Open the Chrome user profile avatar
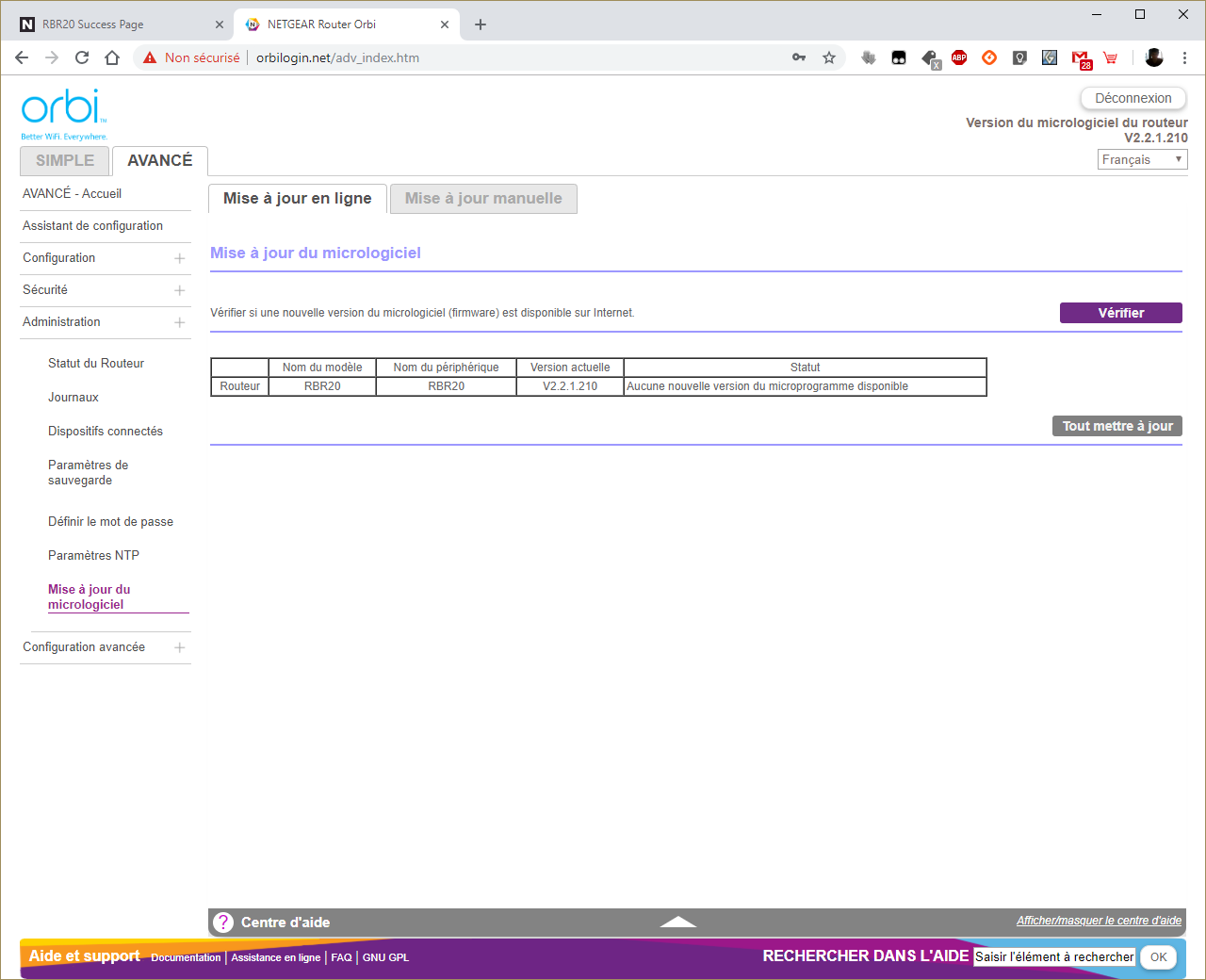 (1154, 57)
